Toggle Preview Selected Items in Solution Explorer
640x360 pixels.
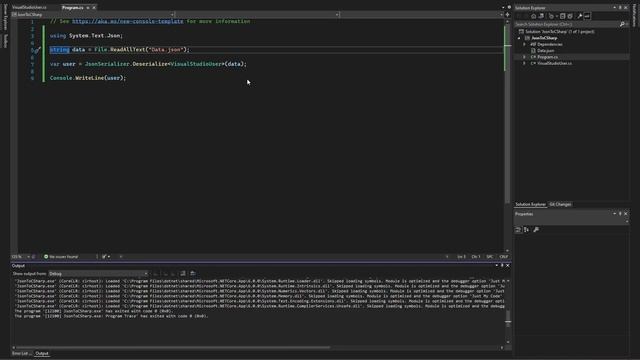587,16
